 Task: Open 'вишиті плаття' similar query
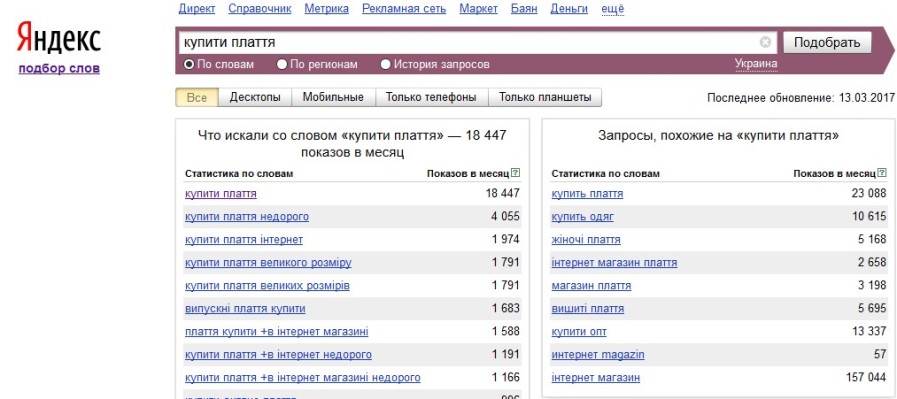588,309
